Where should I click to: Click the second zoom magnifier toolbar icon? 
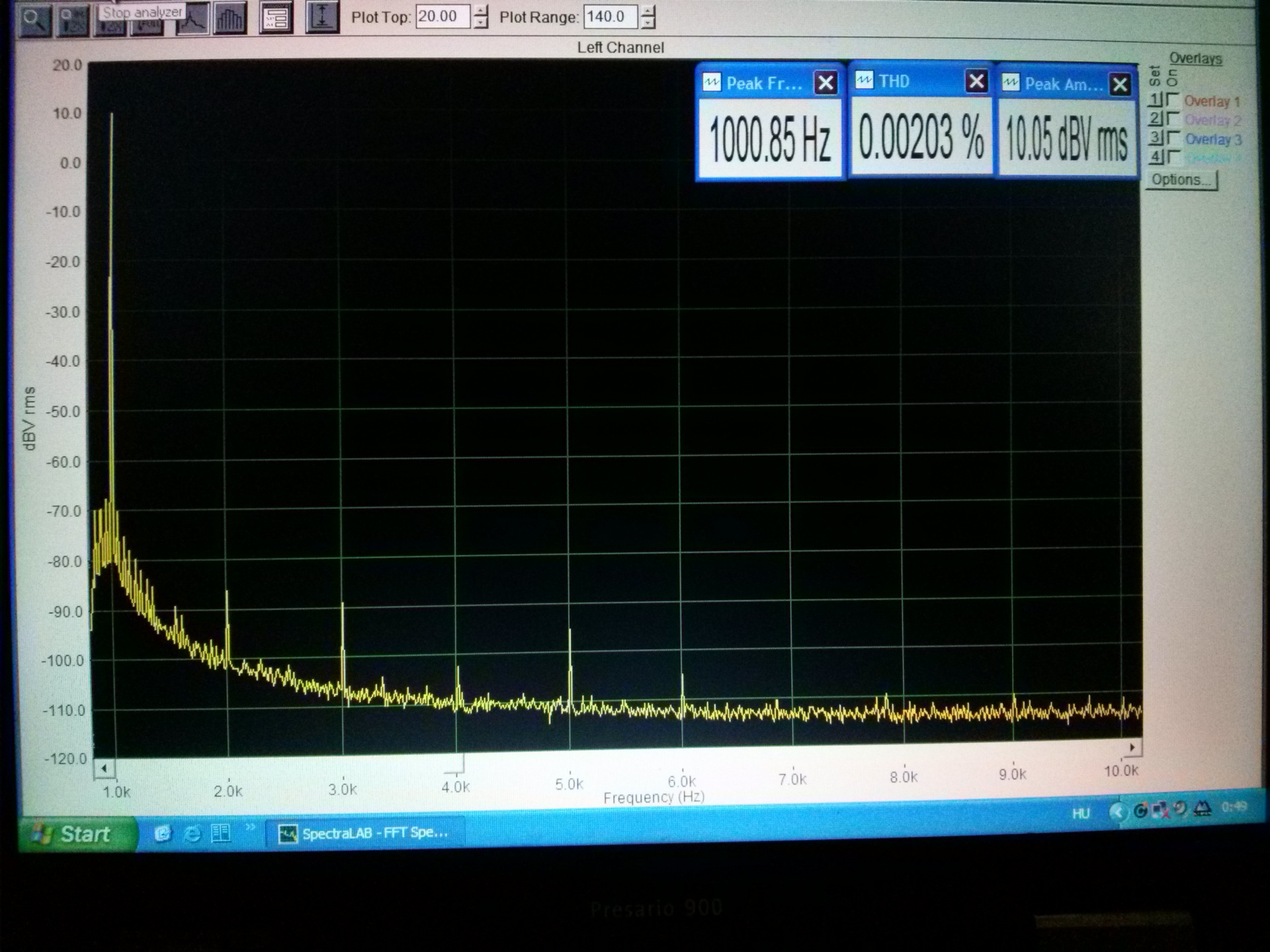click(x=72, y=21)
